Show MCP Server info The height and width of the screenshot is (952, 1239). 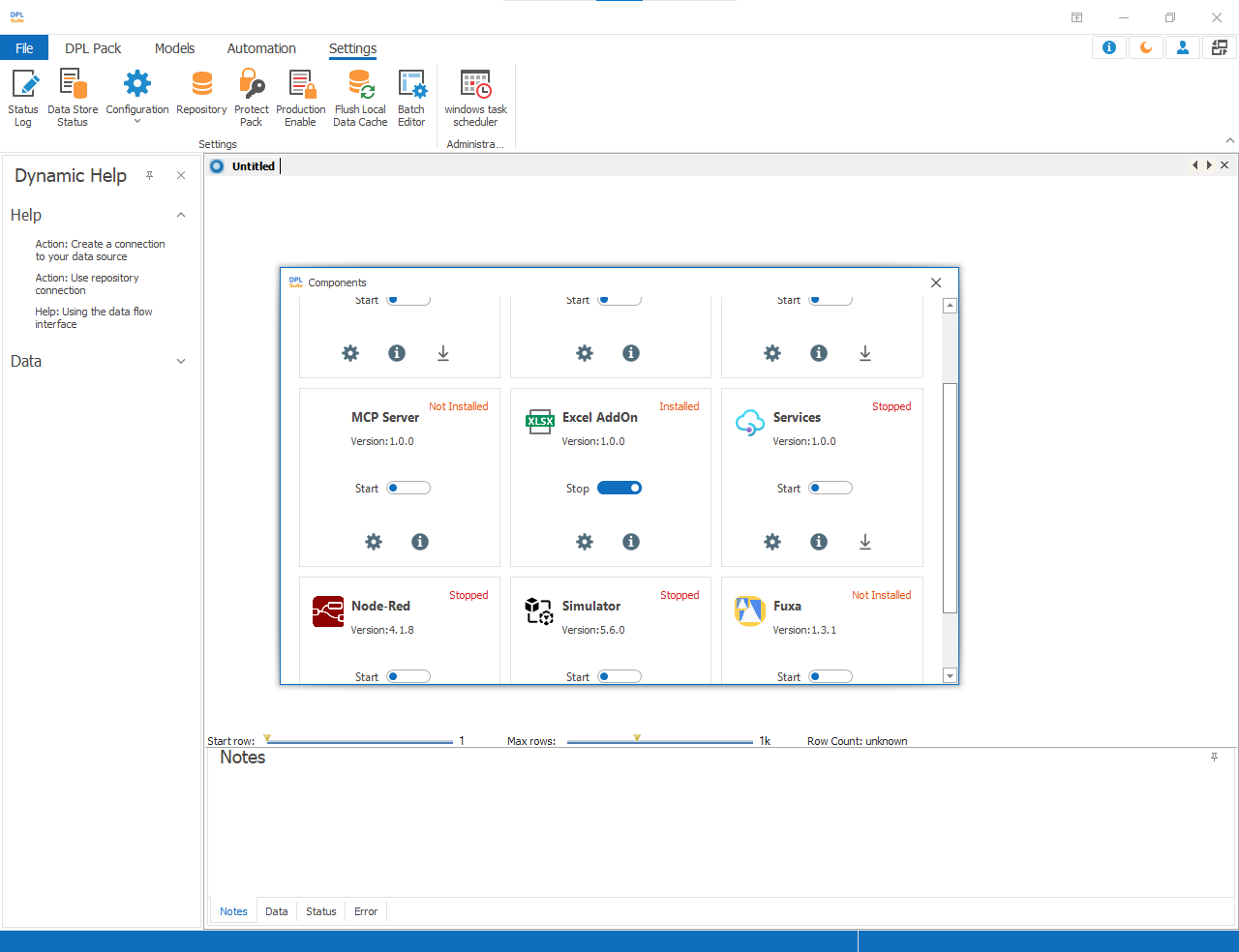pyautogui.click(x=420, y=542)
